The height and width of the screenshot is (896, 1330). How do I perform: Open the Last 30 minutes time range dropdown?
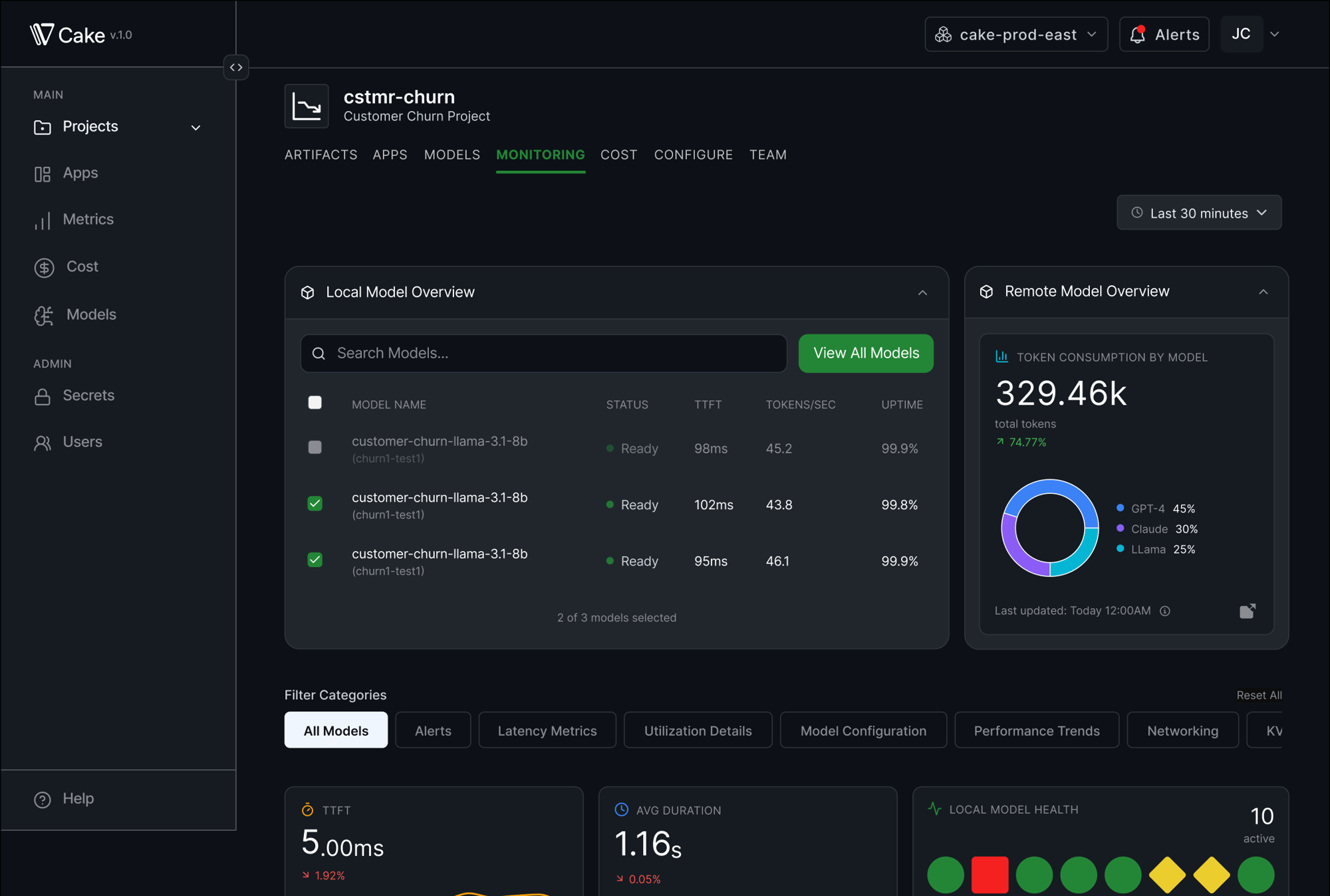coord(1198,213)
